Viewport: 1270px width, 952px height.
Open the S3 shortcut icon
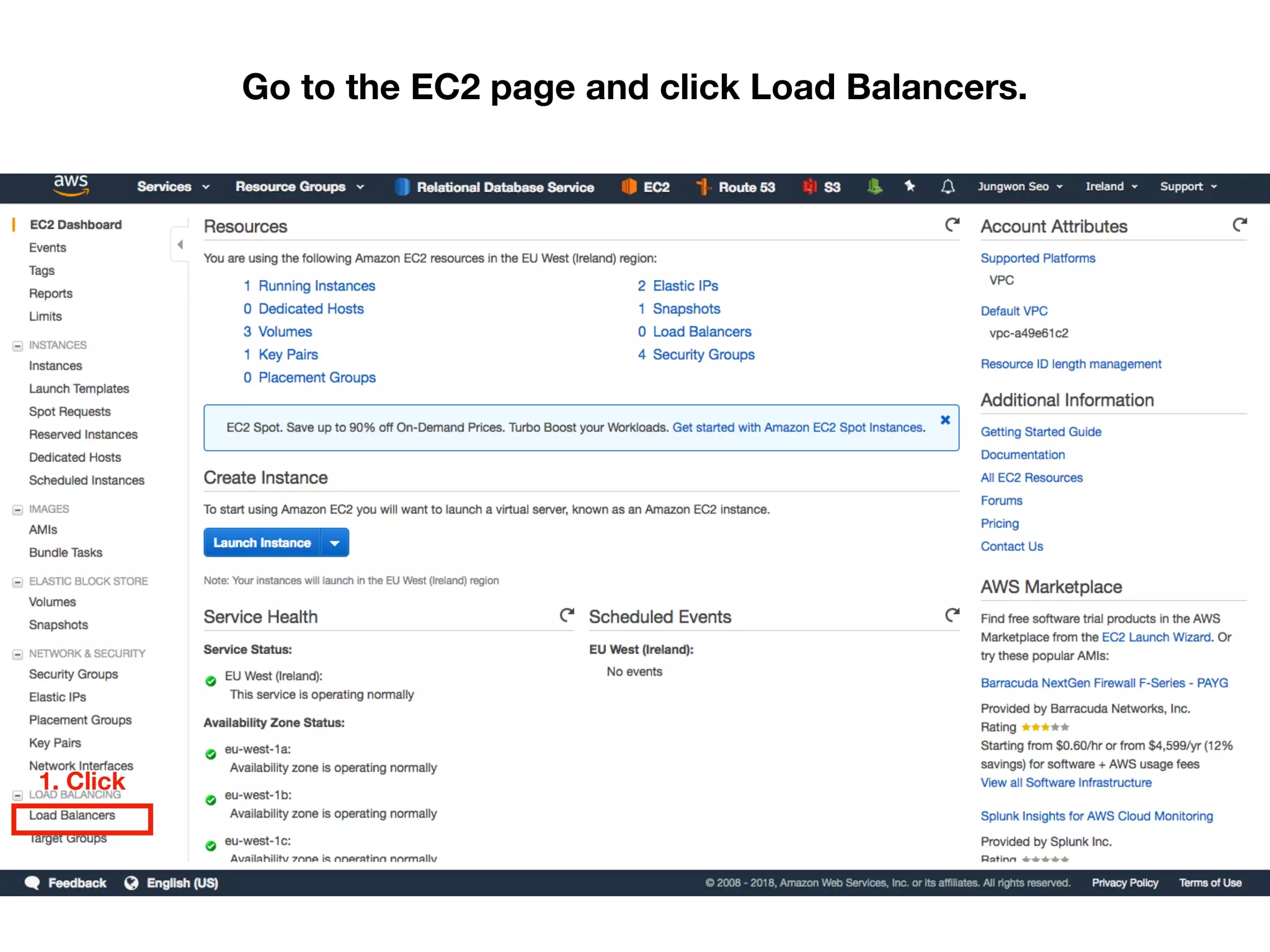point(809,187)
